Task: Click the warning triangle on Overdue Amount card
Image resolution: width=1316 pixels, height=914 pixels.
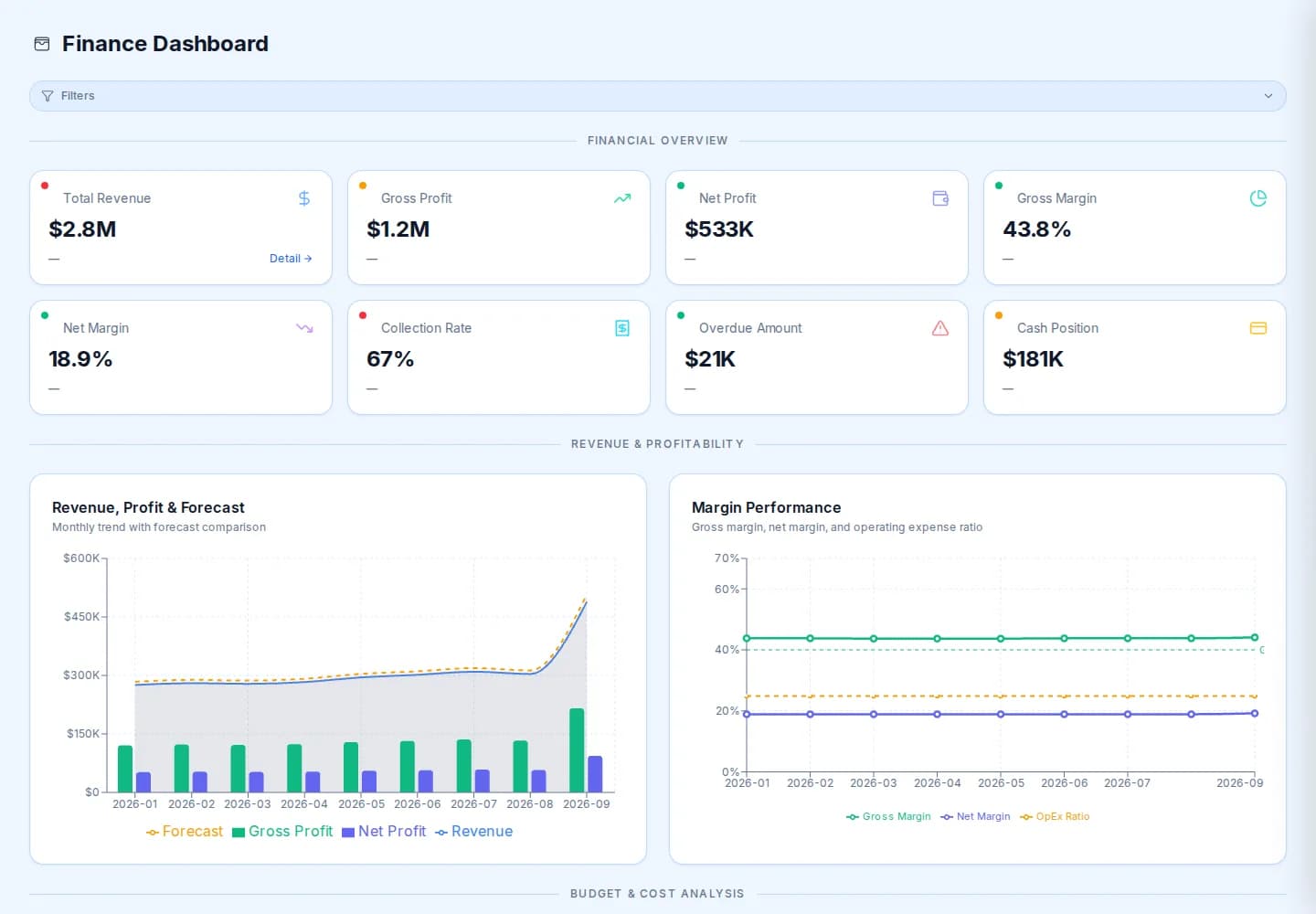Action: point(940,328)
